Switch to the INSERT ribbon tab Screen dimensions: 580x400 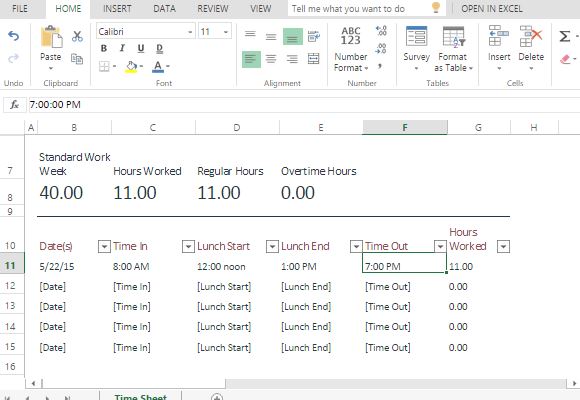[117, 9]
